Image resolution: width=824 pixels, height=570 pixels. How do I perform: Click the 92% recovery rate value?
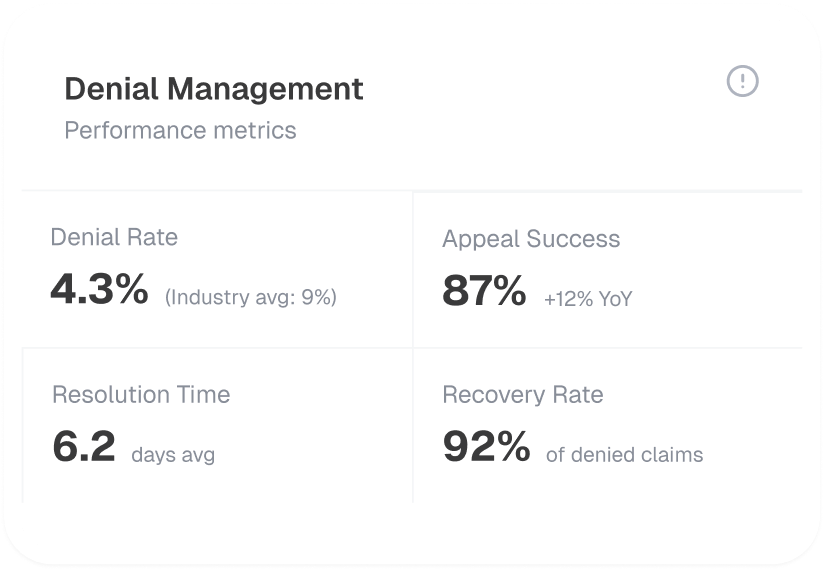tap(486, 446)
